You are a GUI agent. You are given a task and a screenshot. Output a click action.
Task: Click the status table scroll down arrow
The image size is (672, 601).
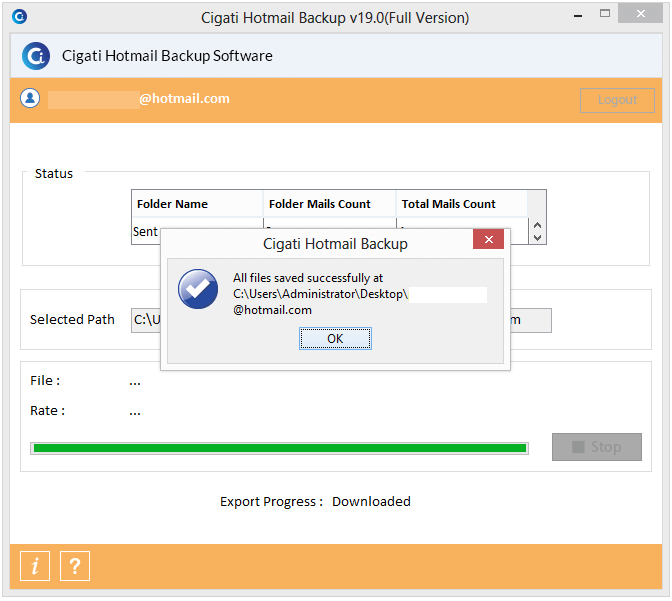[537, 237]
